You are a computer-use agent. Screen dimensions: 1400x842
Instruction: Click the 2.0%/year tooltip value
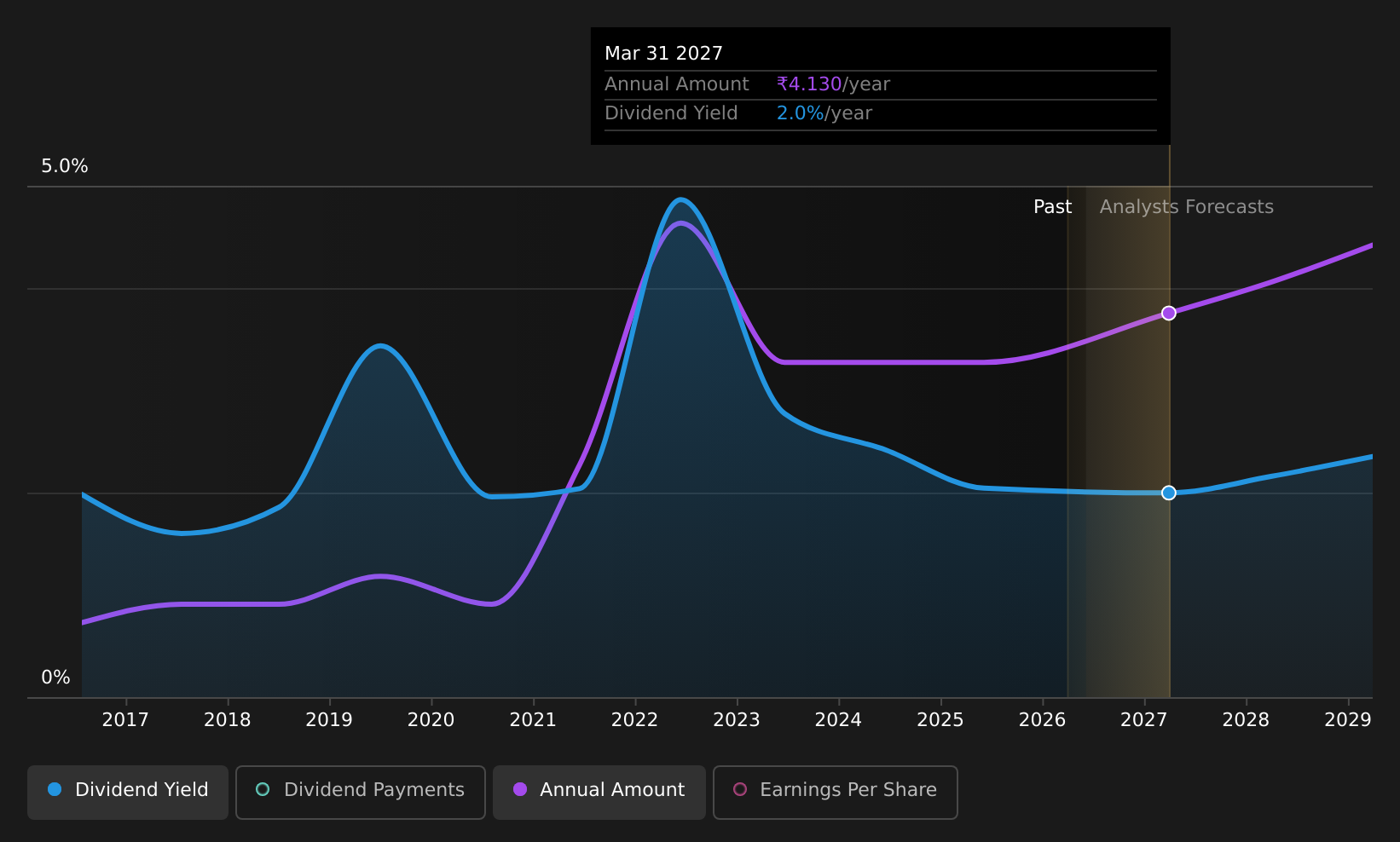pyautogui.click(x=824, y=113)
